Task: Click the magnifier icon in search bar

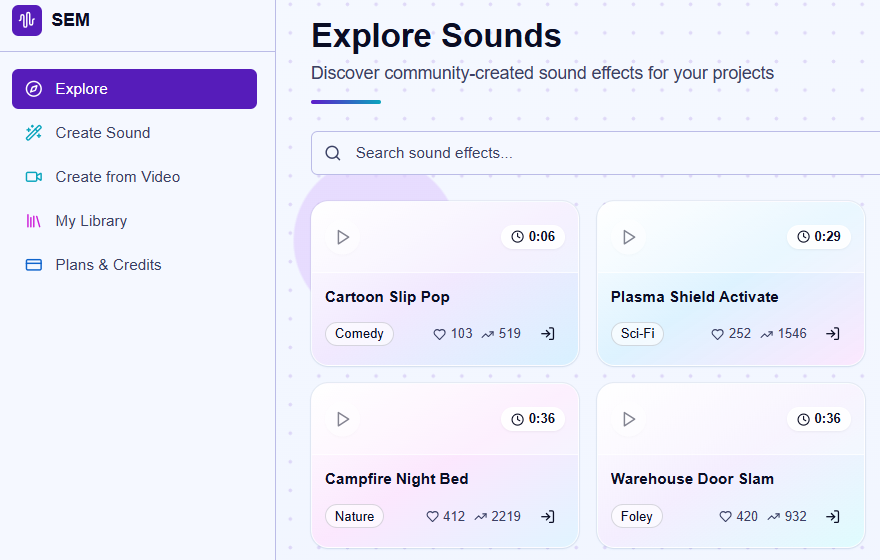Action: pos(333,153)
